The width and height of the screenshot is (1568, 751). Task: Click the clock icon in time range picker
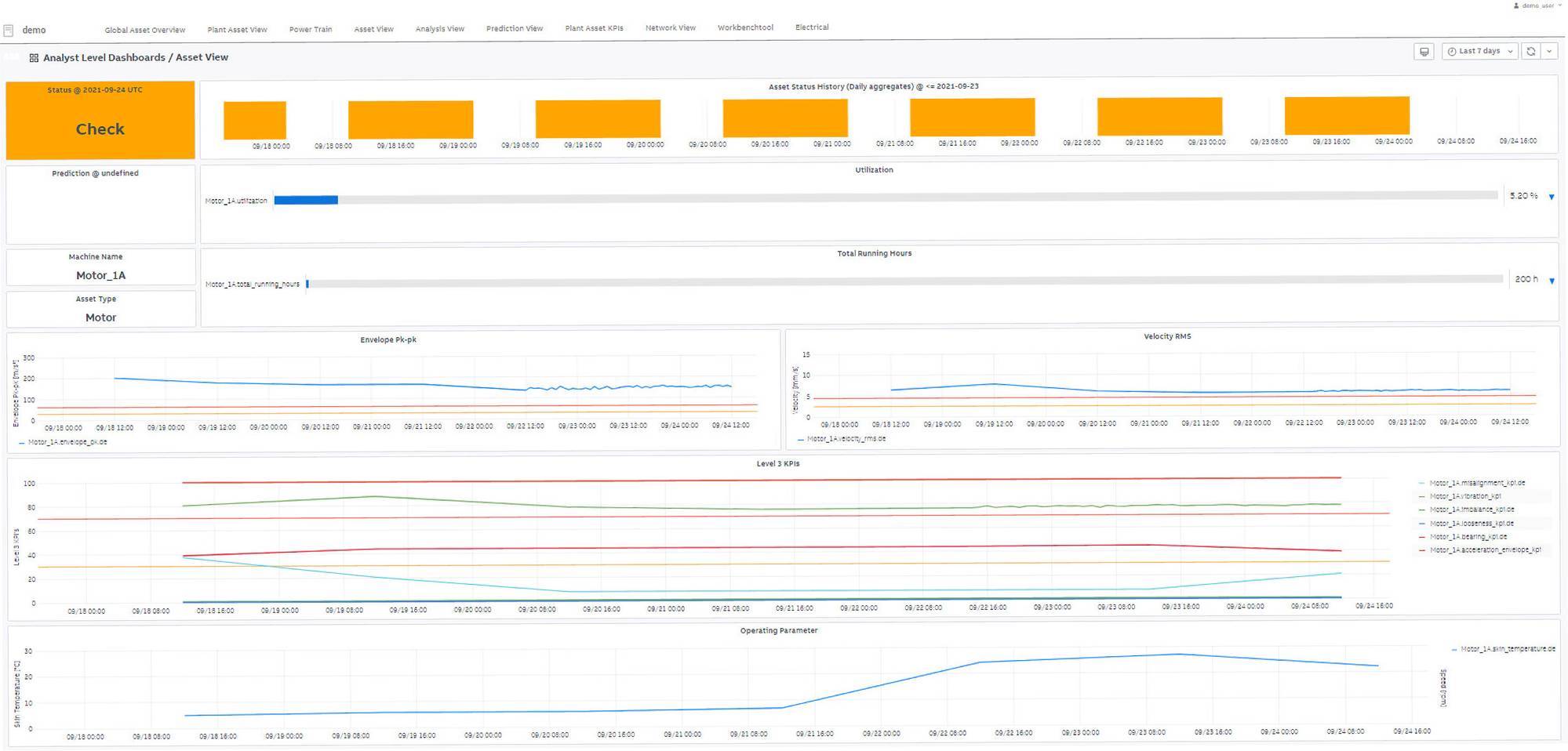coord(1452,52)
